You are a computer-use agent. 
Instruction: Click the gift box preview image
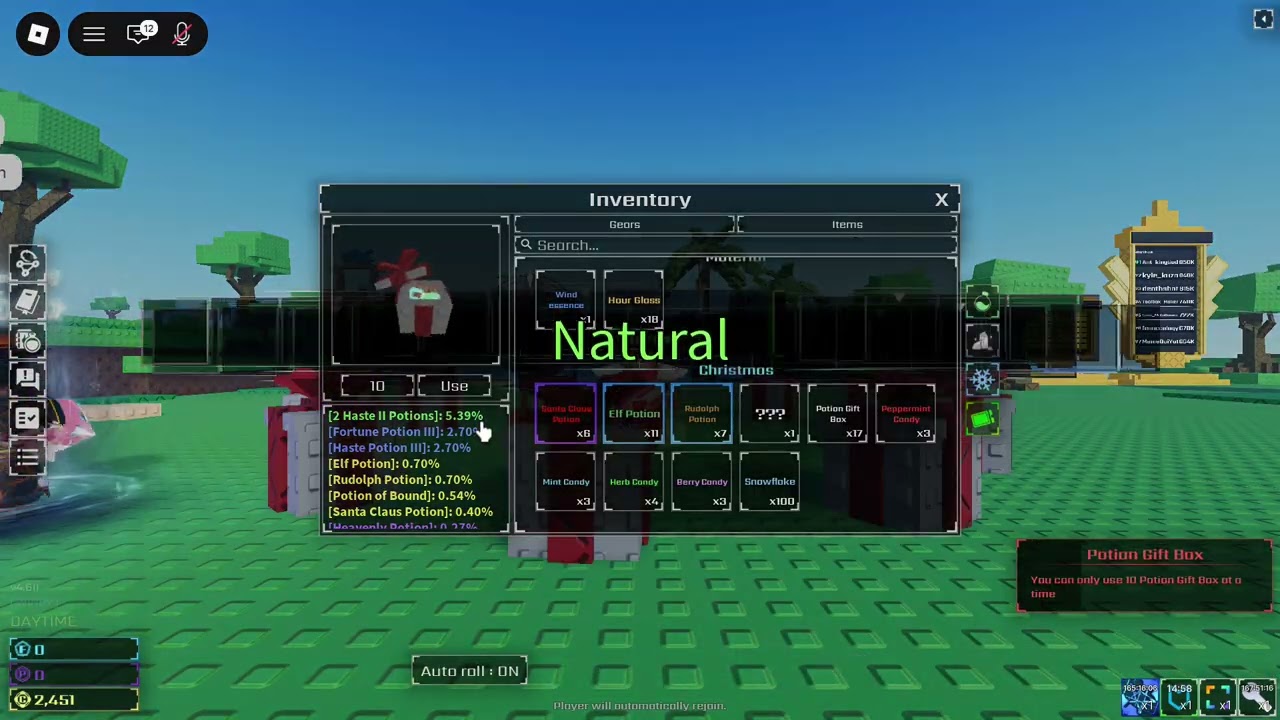pyautogui.click(x=416, y=295)
